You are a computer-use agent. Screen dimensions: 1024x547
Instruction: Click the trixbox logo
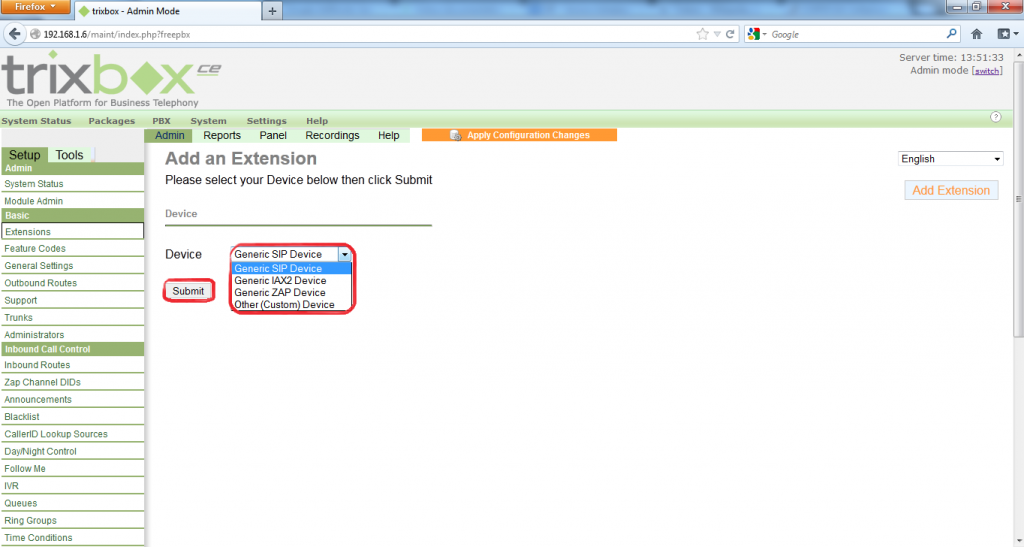(x=111, y=80)
